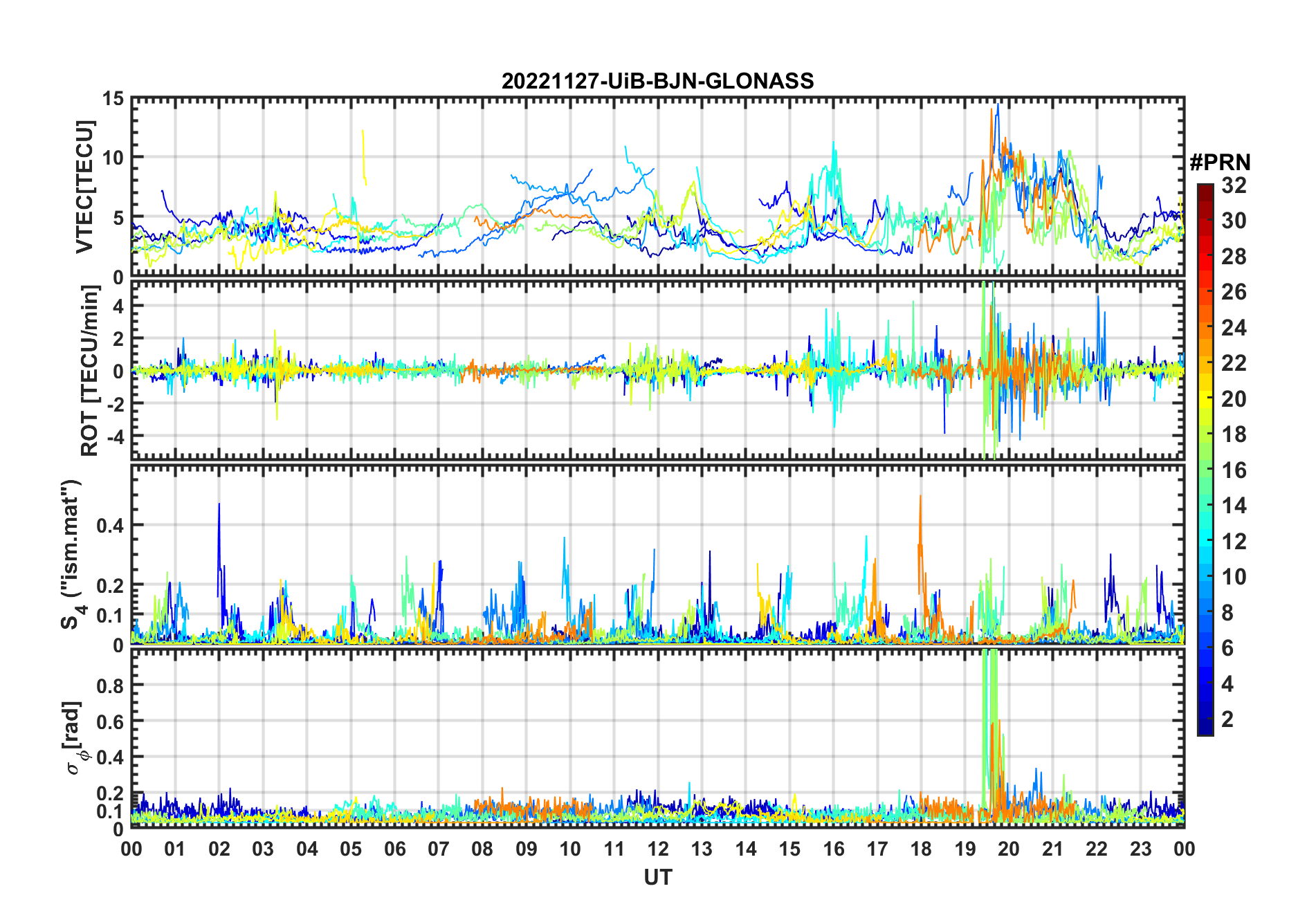This screenshot has width=1316, height=920.
Task: Click the x-axis tick label 19
Action: pos(965,849)
